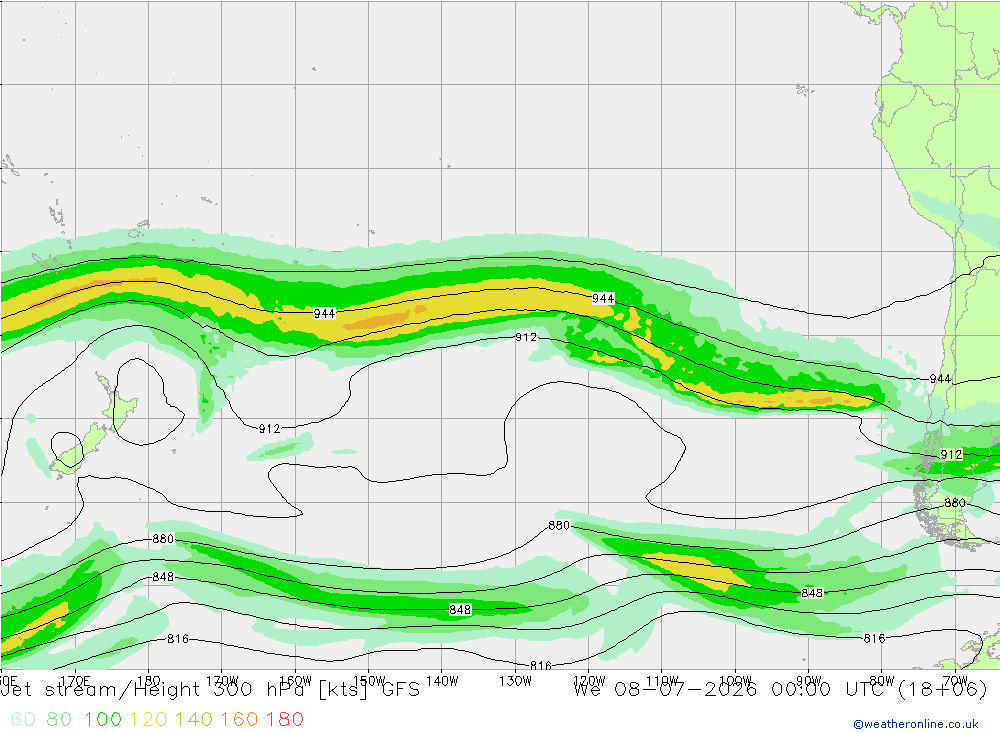
Task: Select the 160 knots legend value
Action: click(239, 719)
